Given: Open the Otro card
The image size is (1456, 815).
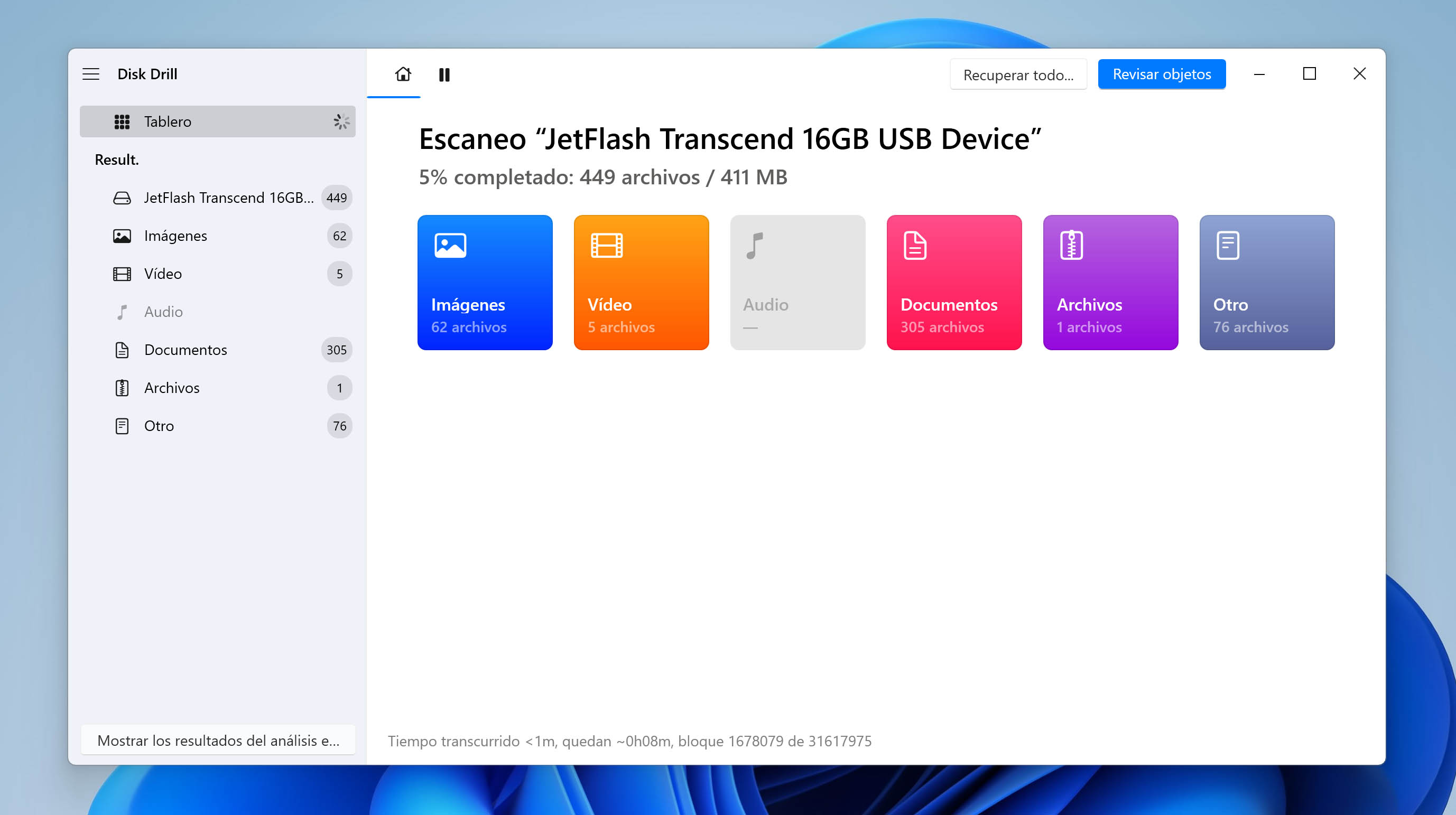Looking at the screenshot, I should coord(1267,283).
